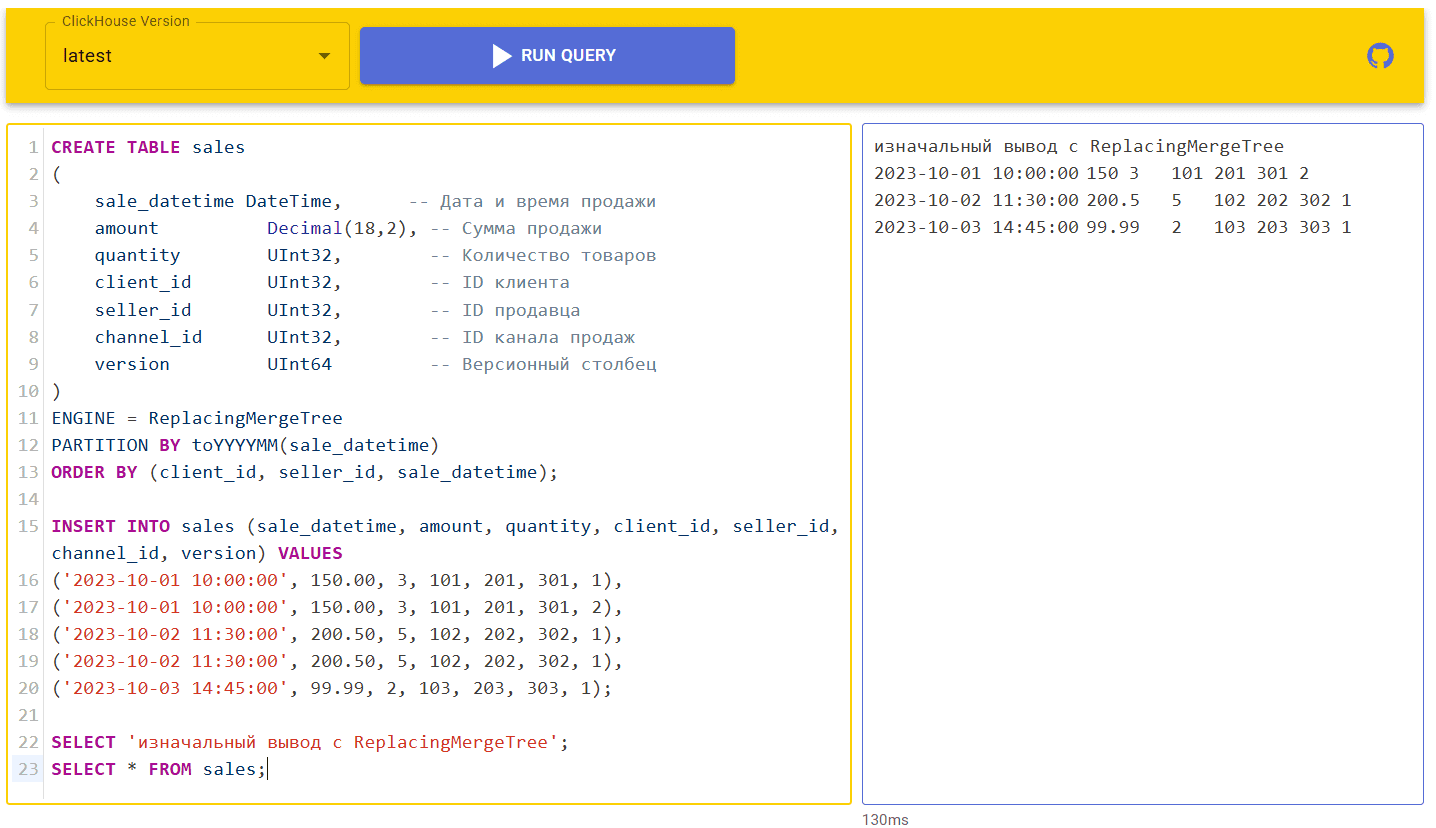Screen dimensions: 1436x828
Task: Click the ORDER BY clause line
Action: coord(304,472)
